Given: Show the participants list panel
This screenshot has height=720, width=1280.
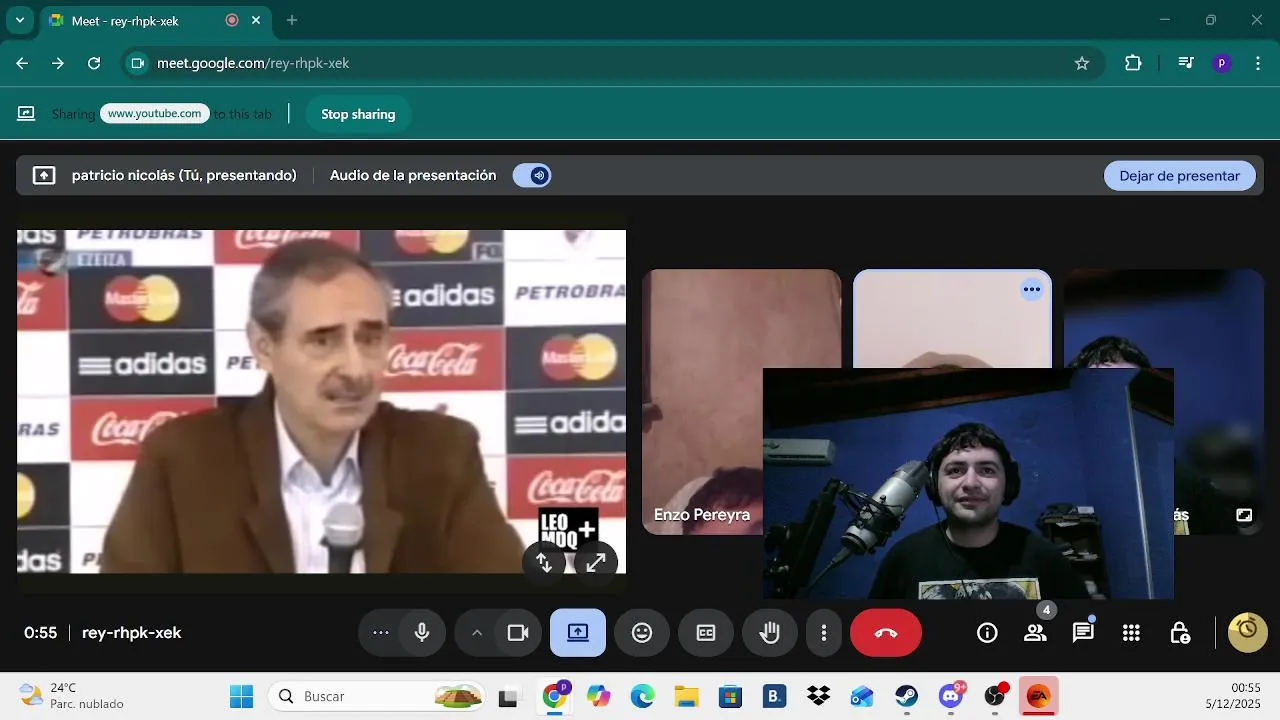Looking at the screenshot, I should (1035, 633).
